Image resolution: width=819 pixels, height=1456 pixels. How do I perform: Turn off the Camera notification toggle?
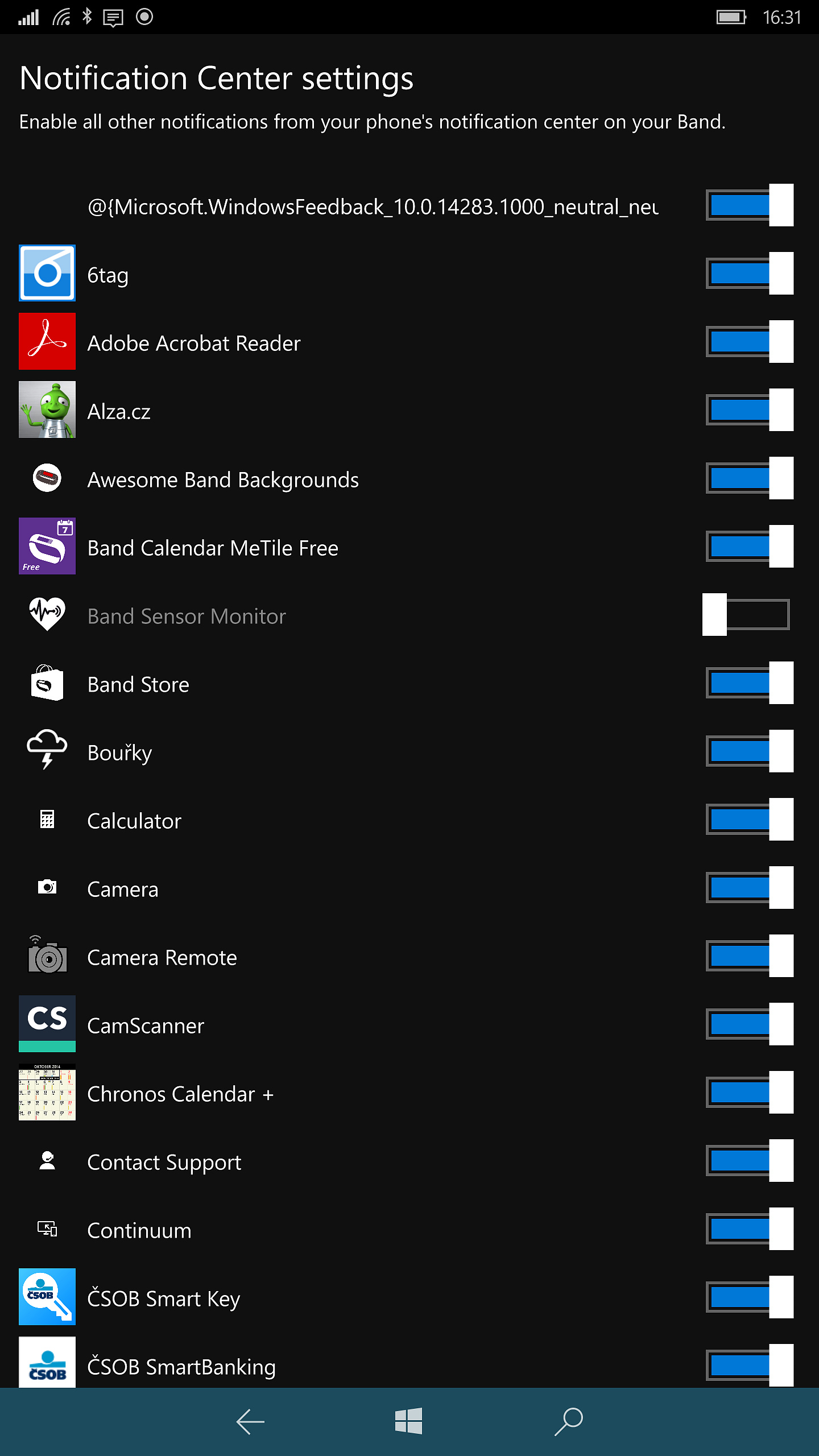750,887
